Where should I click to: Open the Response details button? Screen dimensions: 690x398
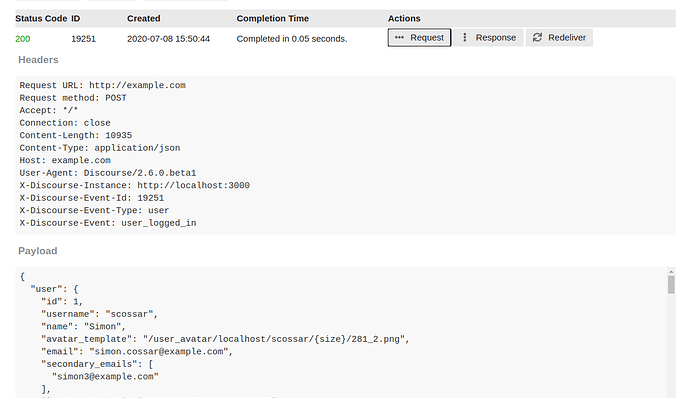[x=488, y=38]
